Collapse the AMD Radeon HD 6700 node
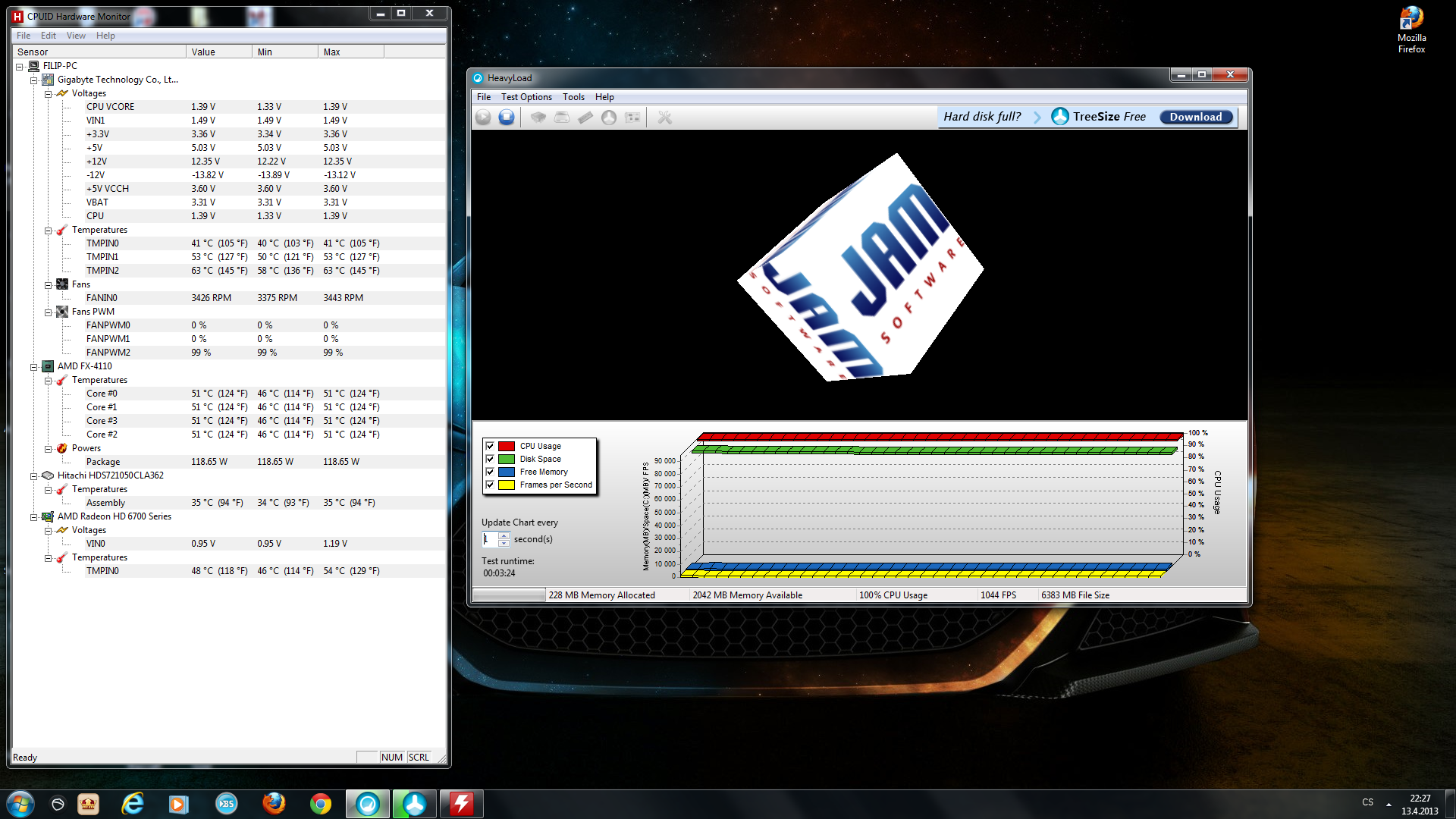 33,517
